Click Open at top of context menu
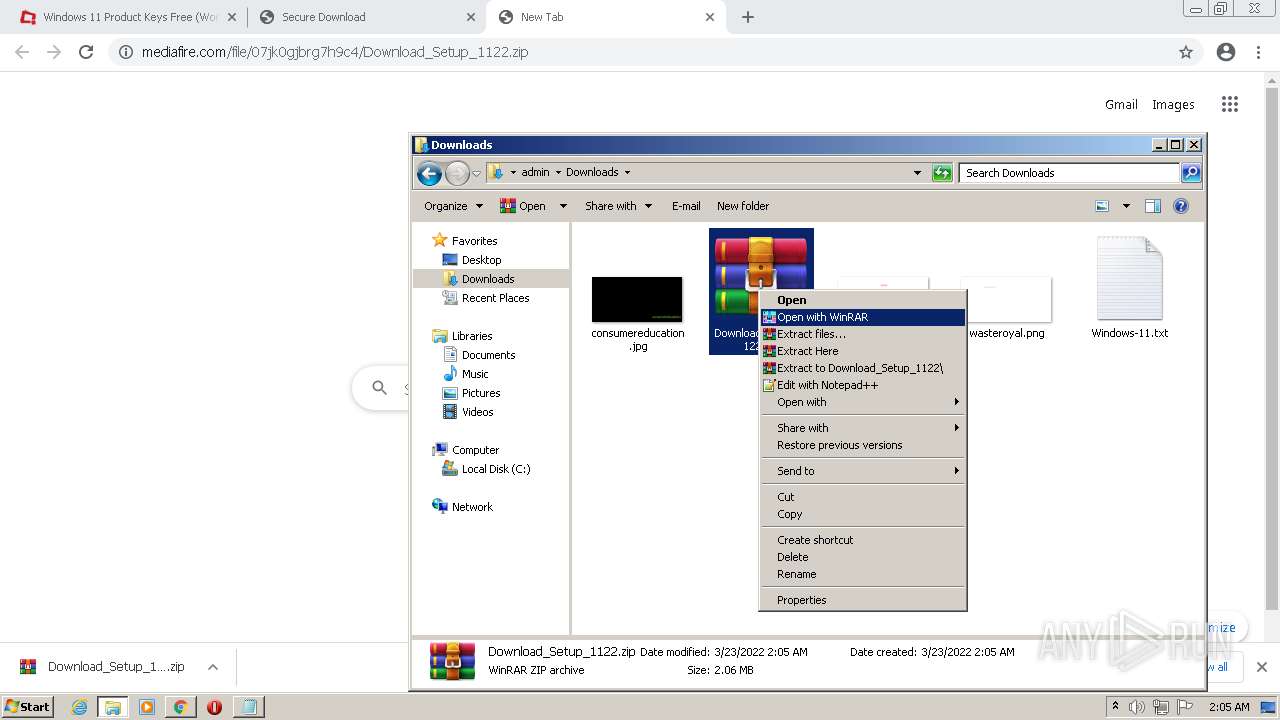The height and width of the screenshot is (720, 1280). coord(863,300)
